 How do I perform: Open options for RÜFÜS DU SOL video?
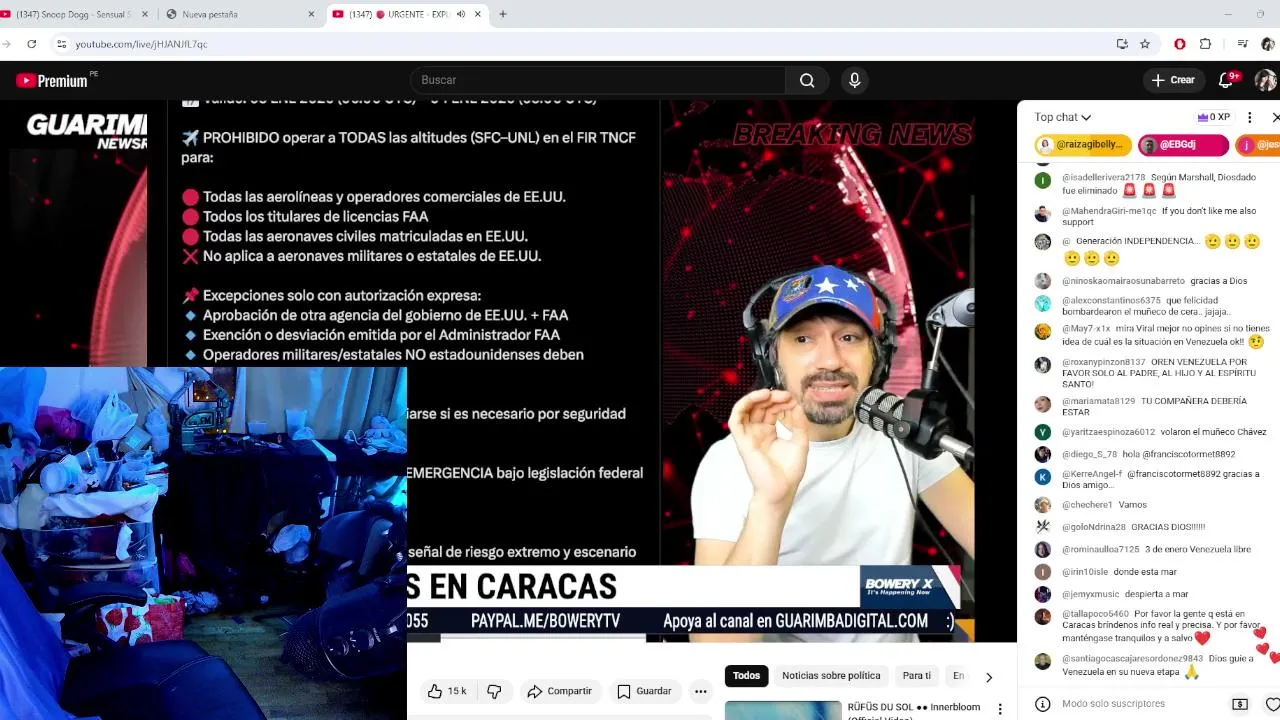click(999, 710)
